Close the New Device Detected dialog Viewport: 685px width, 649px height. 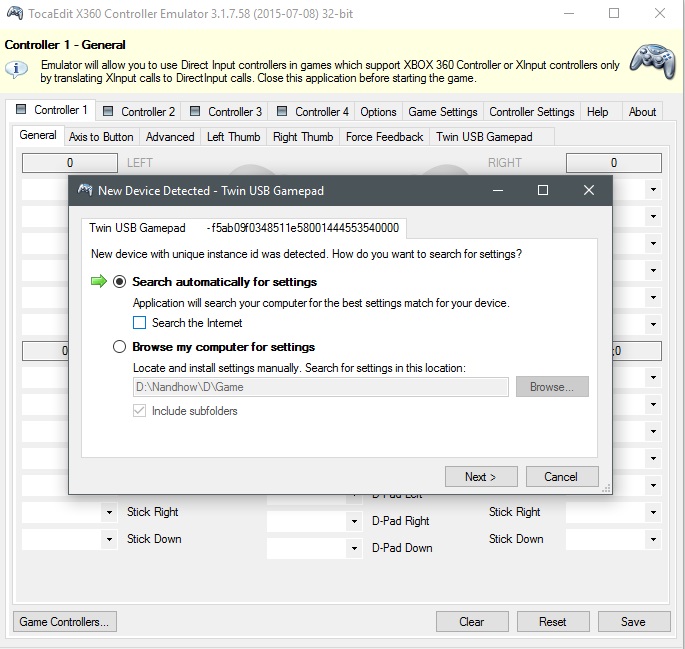click(x=589, y=190)
